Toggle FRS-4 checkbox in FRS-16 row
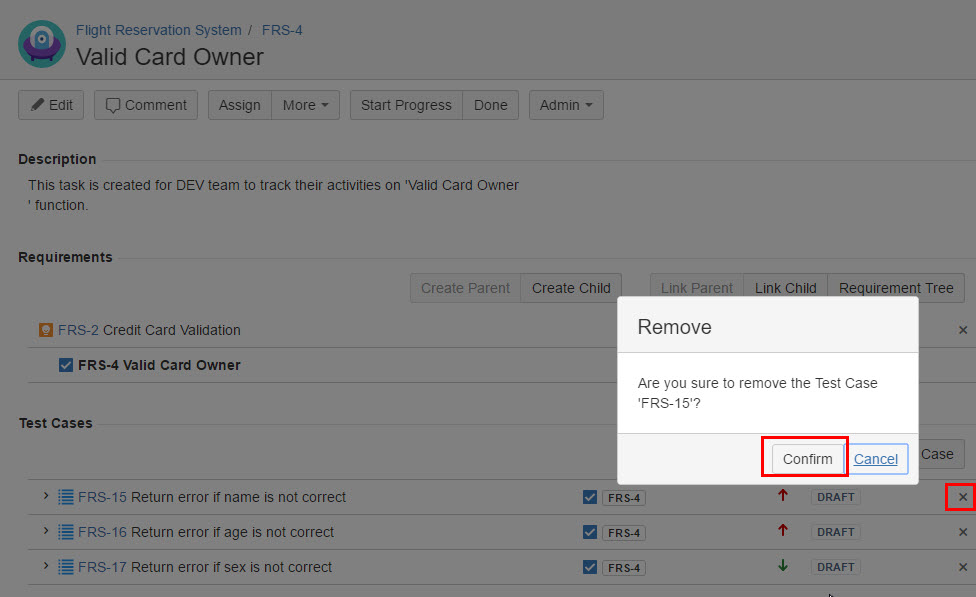976x597 pixels. (x=590, y=532)
